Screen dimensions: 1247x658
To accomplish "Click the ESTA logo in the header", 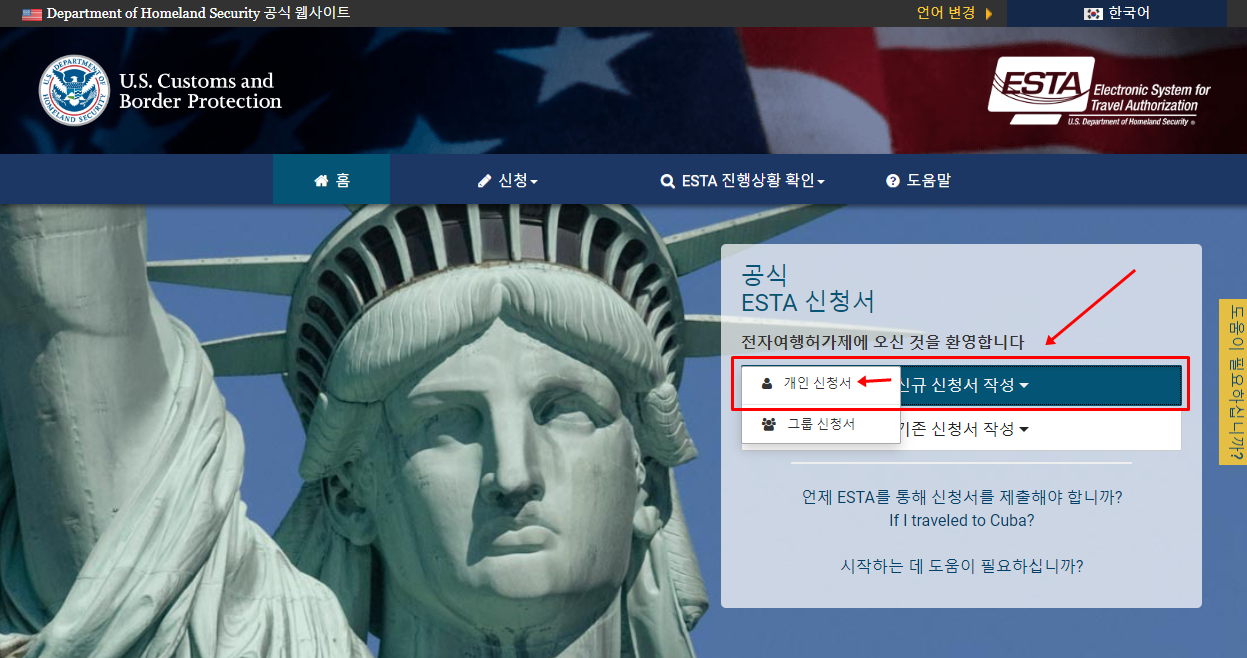I will [1098, 91].
